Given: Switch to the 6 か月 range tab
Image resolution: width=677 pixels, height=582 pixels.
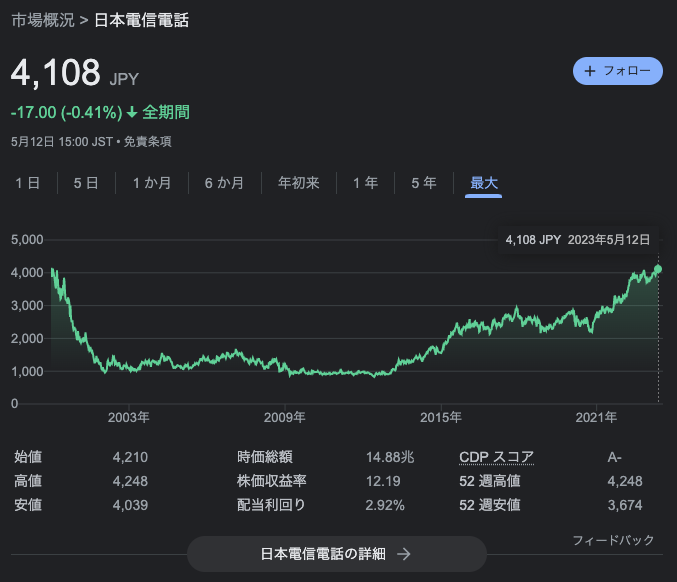Looking at the screenshot, I should tap(225, 183).
